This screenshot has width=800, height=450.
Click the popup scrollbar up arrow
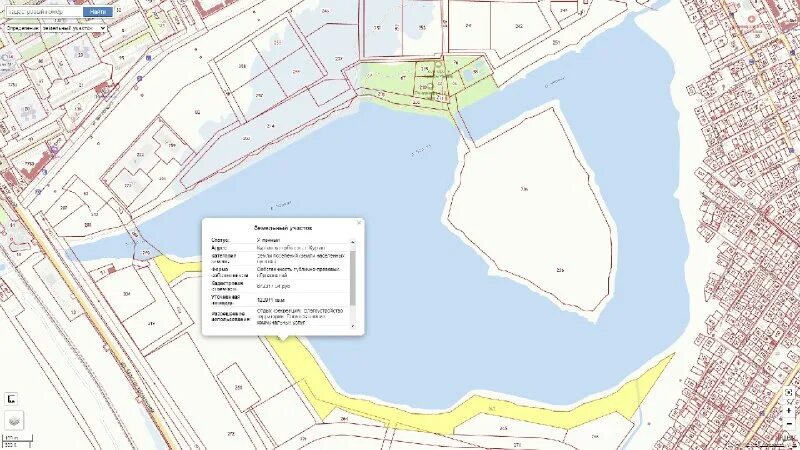(352, 242)
